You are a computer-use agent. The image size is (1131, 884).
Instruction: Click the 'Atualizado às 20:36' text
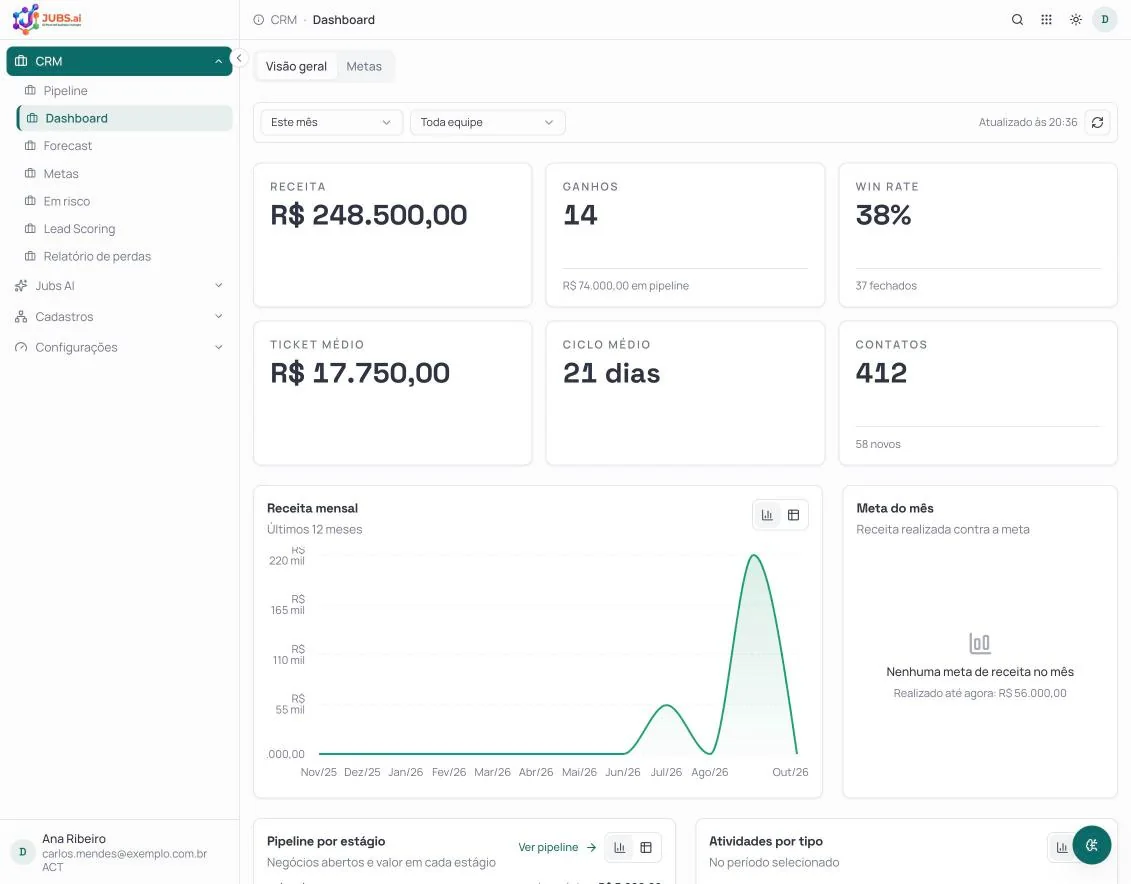click(1028, 123)
